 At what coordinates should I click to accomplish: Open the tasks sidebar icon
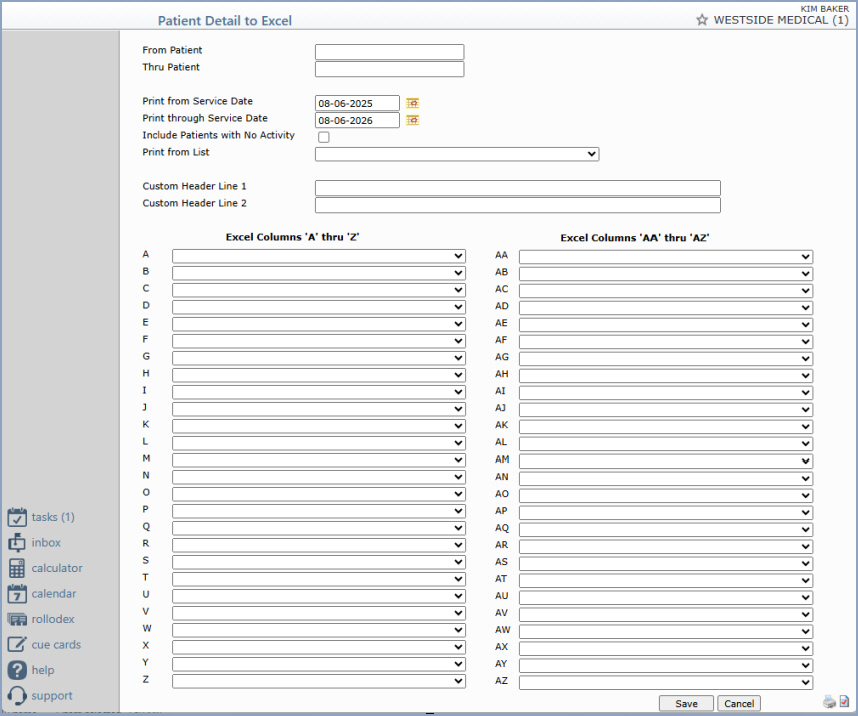coord(17,517)
